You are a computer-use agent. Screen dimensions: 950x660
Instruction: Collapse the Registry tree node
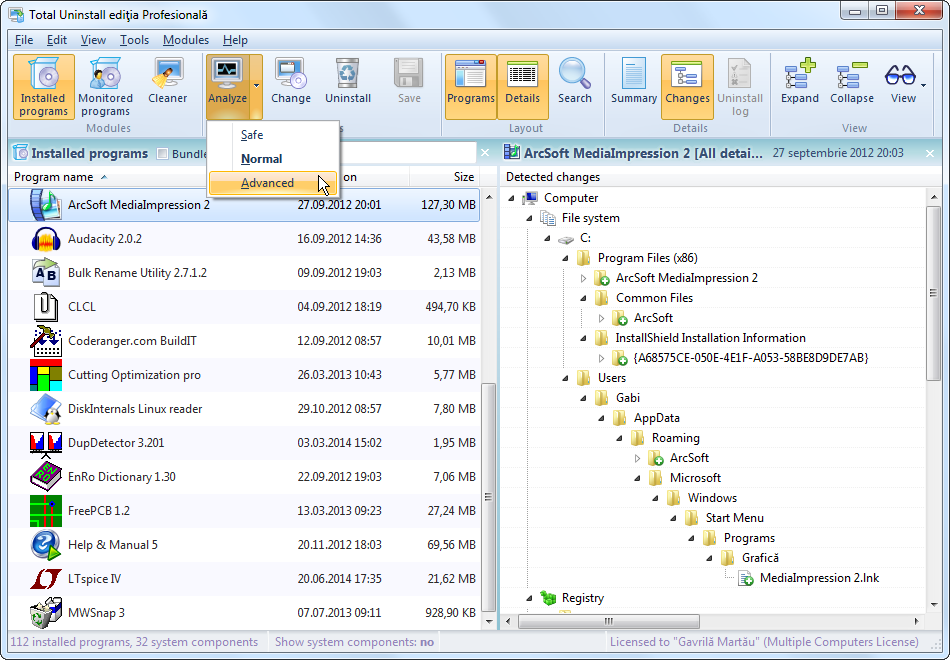click(x=529, y=598)
